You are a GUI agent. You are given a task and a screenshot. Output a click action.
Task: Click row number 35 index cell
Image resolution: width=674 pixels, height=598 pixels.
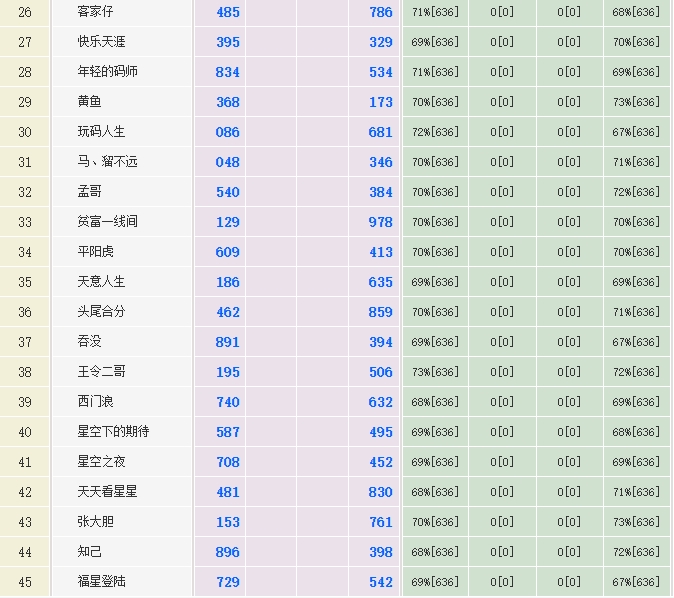25,282
